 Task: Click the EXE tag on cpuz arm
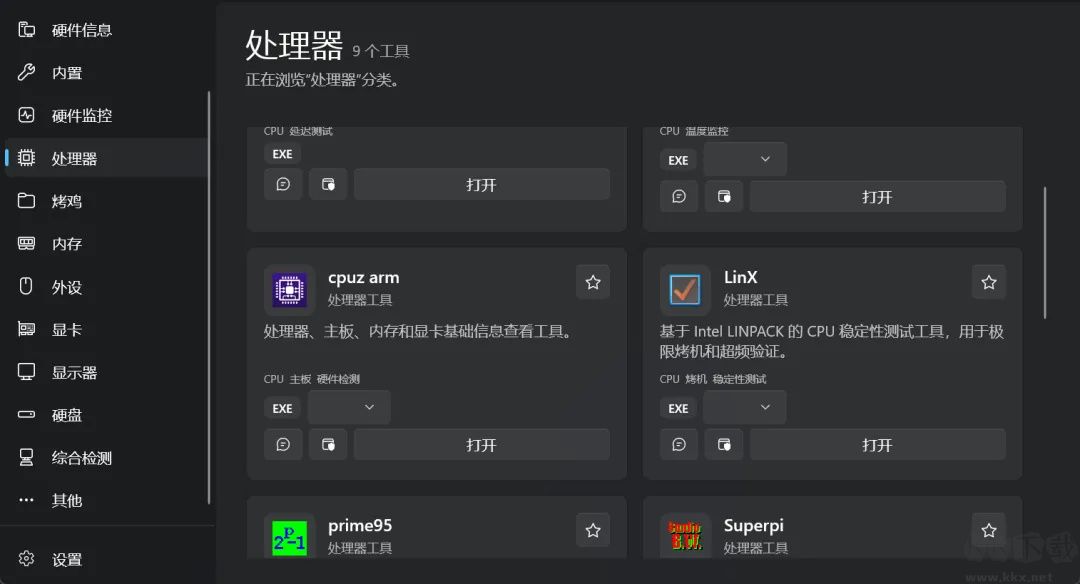click(x=282, y=408)
